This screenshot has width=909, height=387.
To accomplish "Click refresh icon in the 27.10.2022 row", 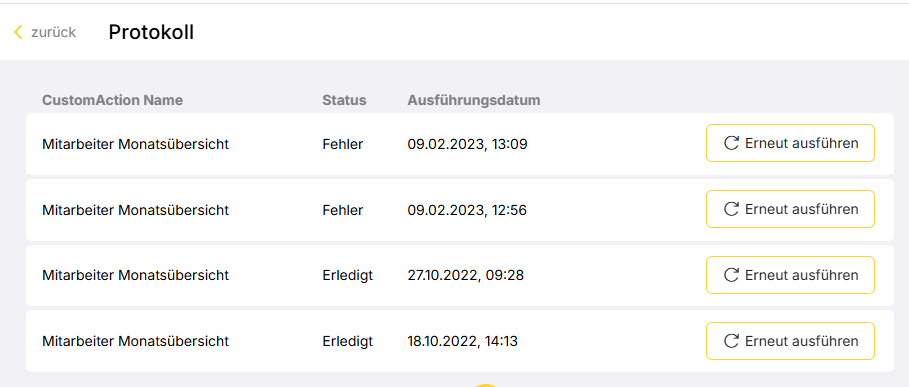I will click(732, 275).
